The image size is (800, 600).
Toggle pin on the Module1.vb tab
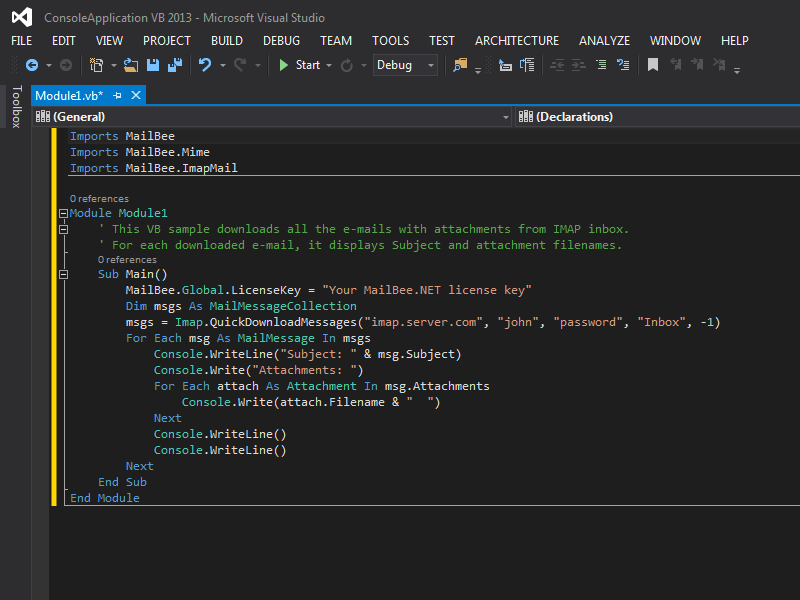coord(117,95)
